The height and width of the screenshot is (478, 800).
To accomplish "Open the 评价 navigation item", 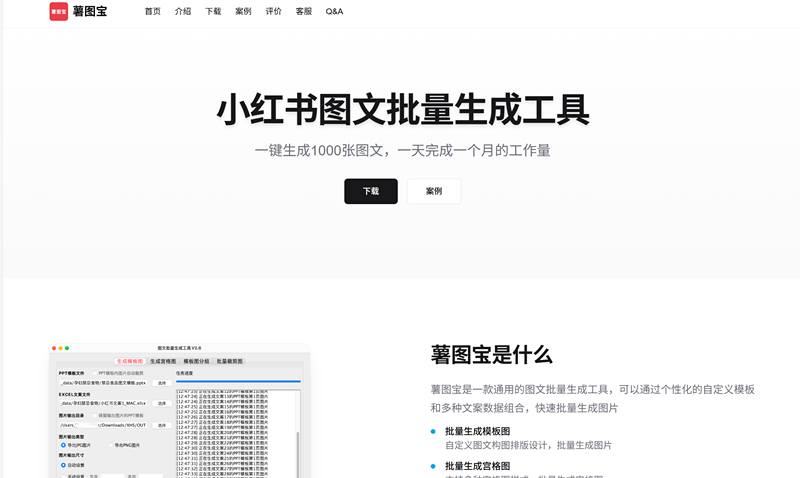I will click(273, 11).
